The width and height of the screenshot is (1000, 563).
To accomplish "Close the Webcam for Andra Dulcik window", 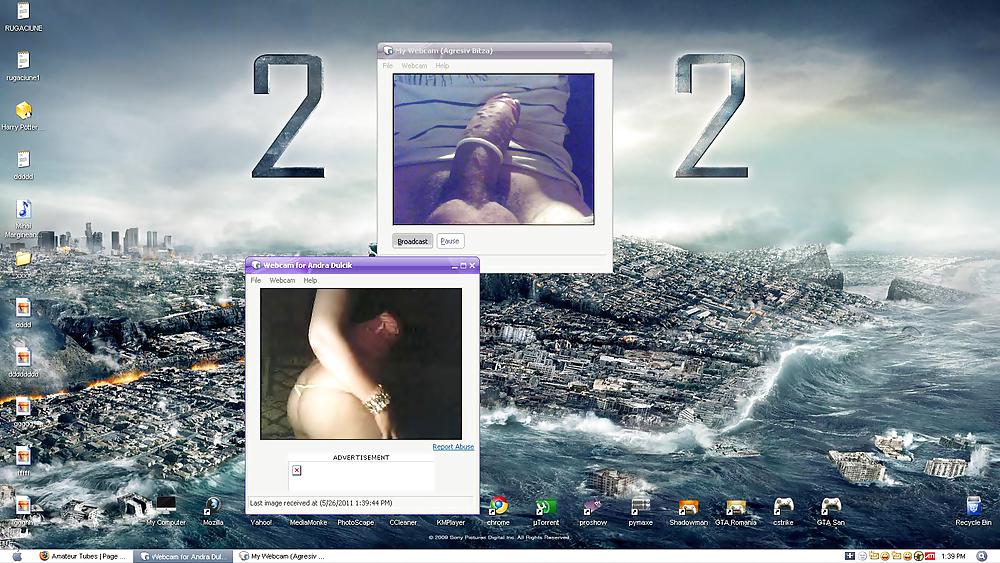I will tap(472, 265).
